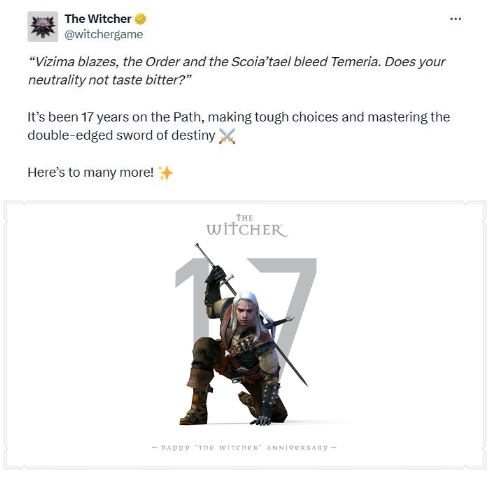The width and height of the screenshot is (493, 477).
Task: Click the crossed swords emoji
Action: (227, 136)
